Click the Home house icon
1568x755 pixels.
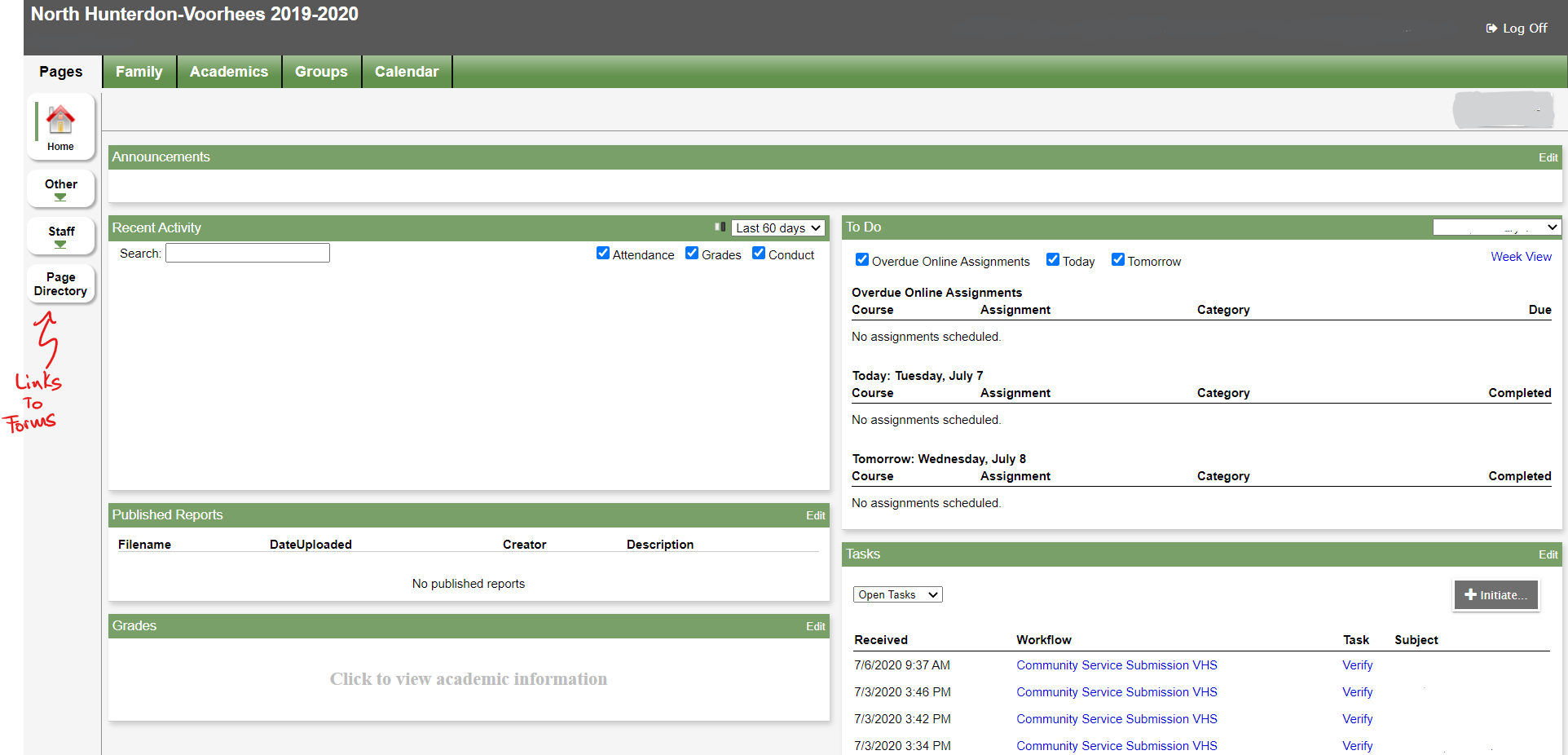(60, 120)
